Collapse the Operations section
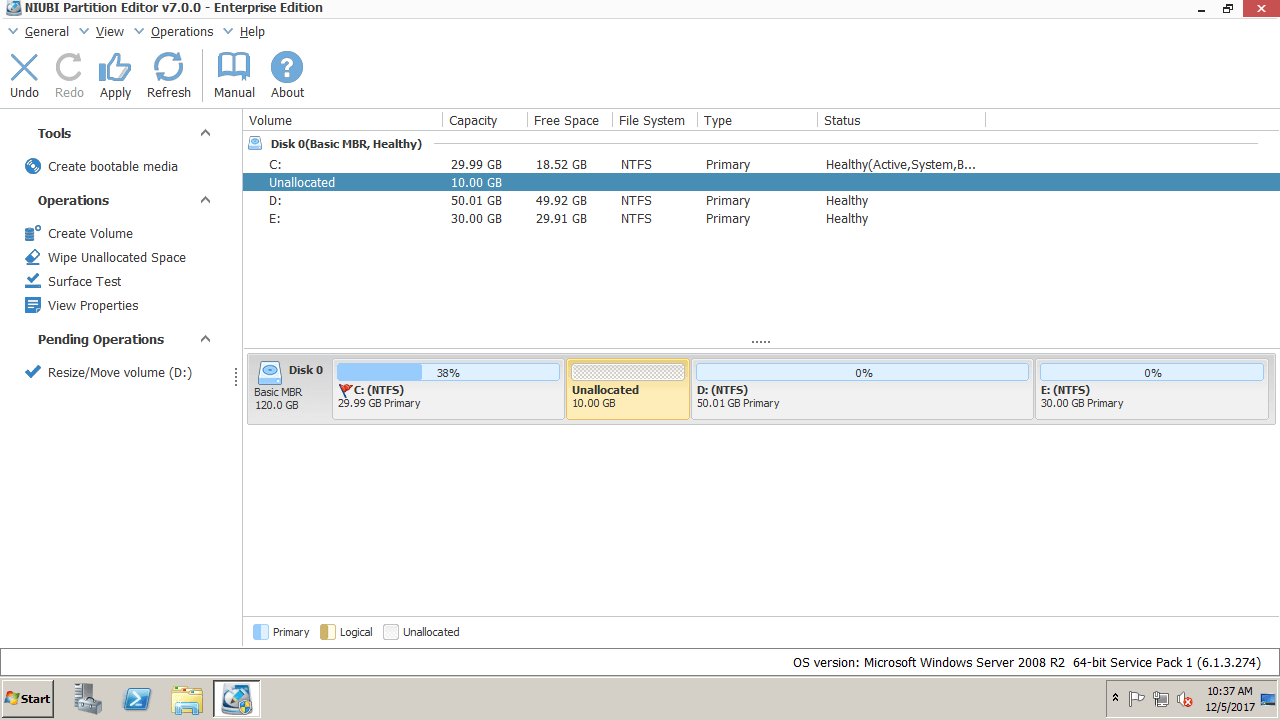 coord(205,200)
